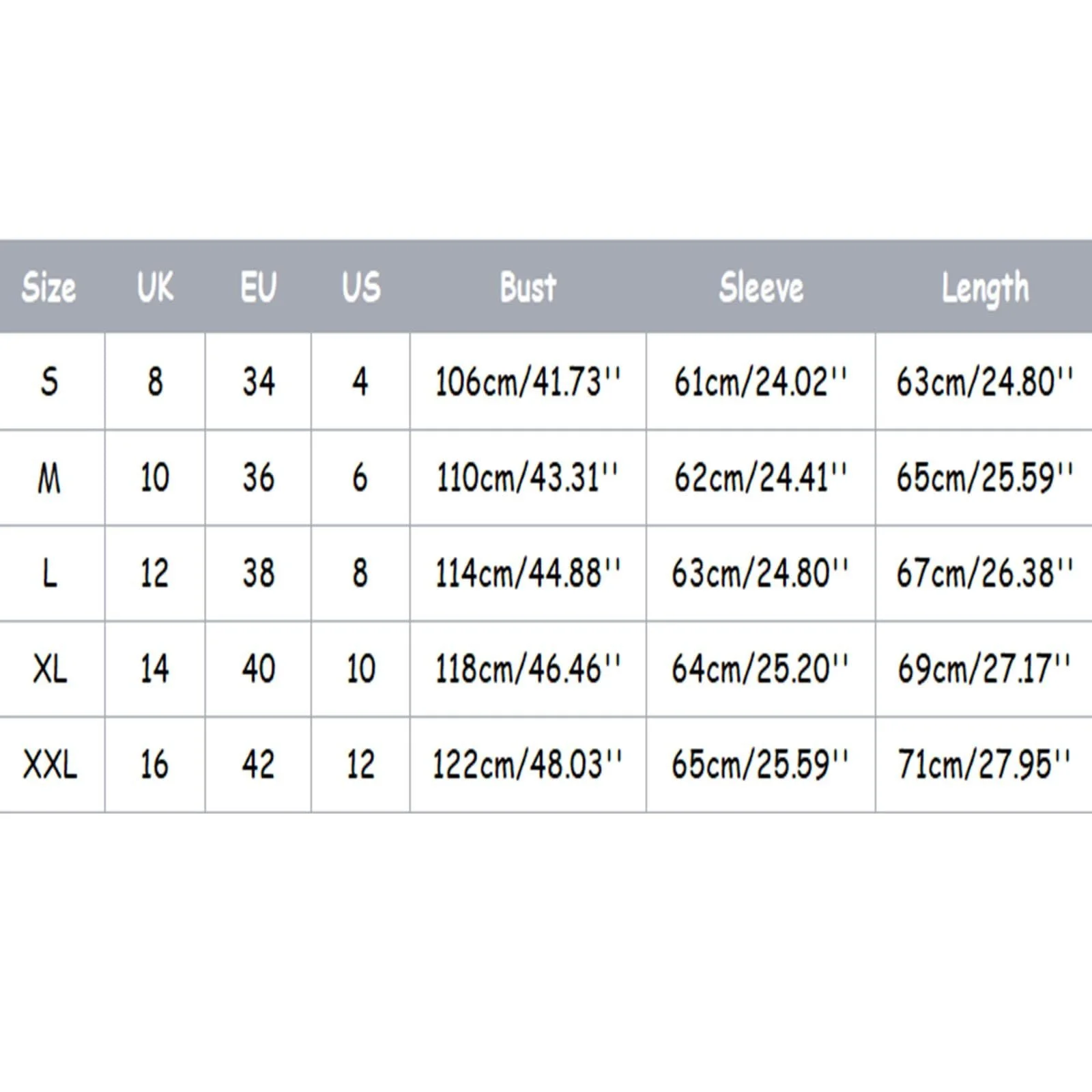The image size is (1092, 1092).
Task: Select bust value 106cm/41.73''
Action: coord(528,382)
